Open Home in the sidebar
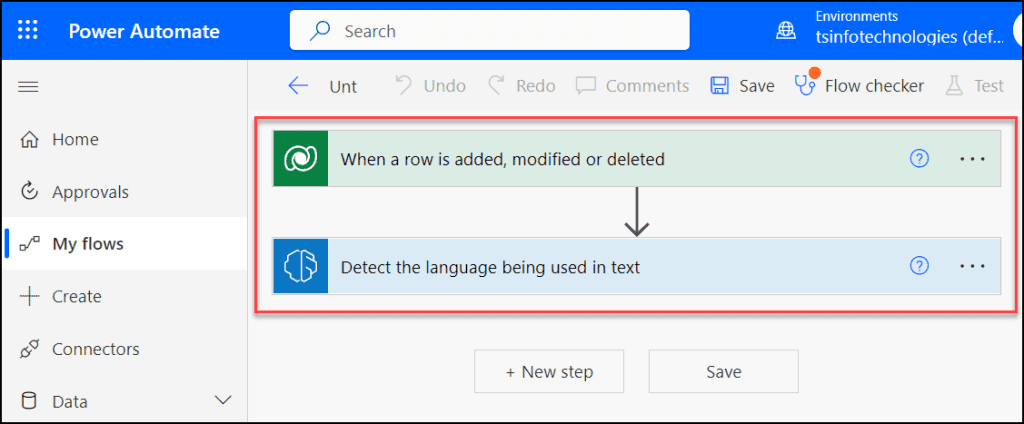Image resolution: width=1024 pixels, height=424 pixels. pos(124,140)
